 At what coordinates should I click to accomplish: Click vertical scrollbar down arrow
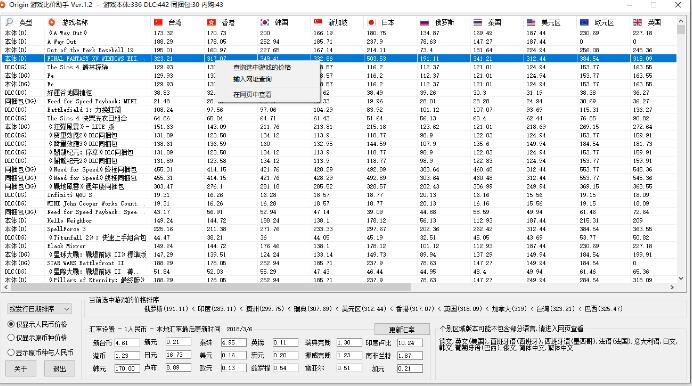tap(681, 278)
